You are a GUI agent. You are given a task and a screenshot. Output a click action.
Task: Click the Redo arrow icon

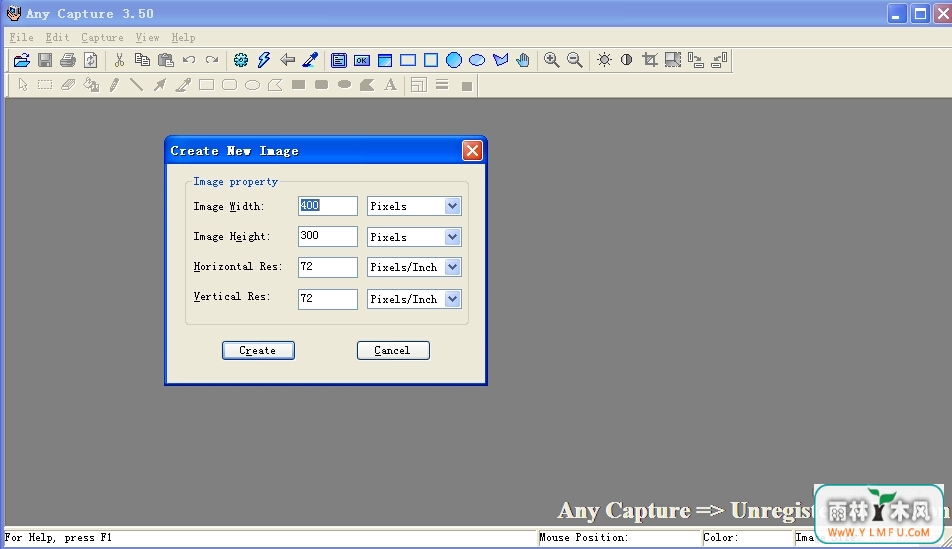[212, 60]
